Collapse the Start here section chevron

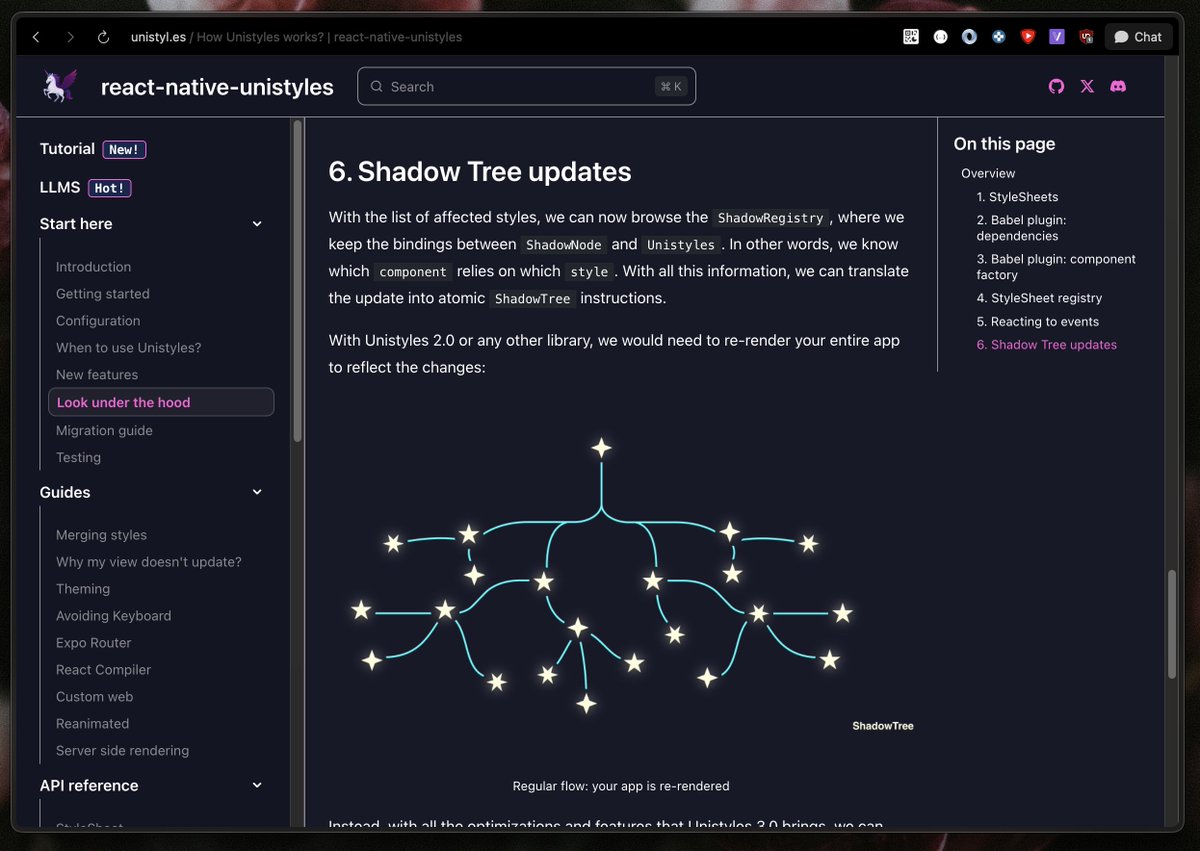257,224
